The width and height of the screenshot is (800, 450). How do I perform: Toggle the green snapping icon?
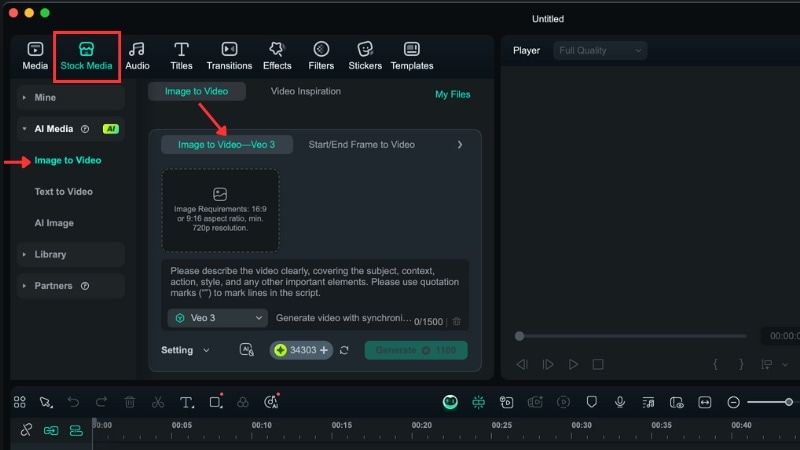[478, 402]
